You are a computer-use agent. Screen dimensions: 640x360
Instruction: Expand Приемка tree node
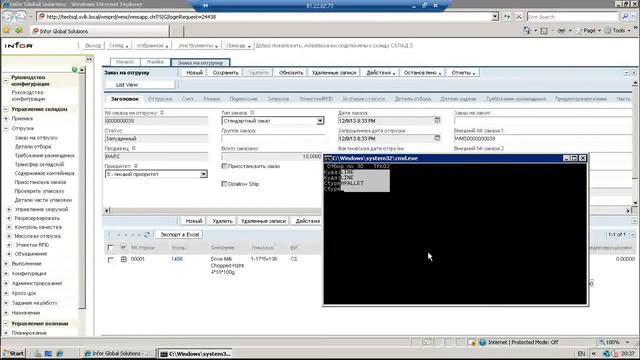click(6, 118)
